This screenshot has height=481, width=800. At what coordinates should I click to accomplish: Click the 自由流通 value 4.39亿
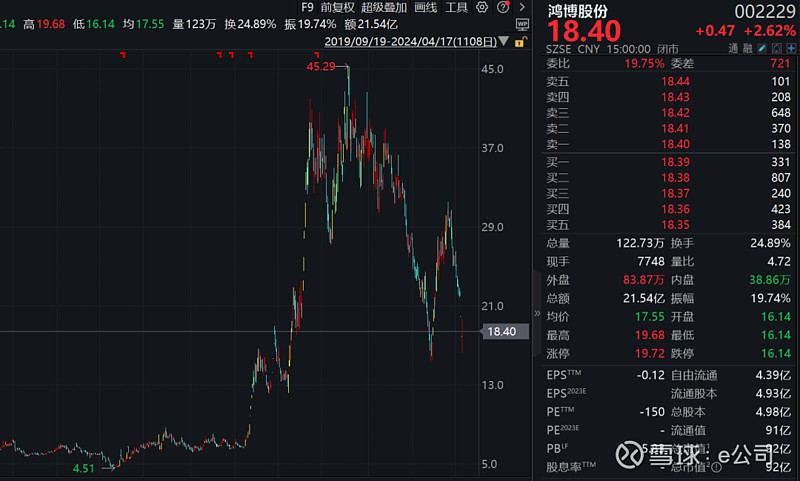pos(773,375)
